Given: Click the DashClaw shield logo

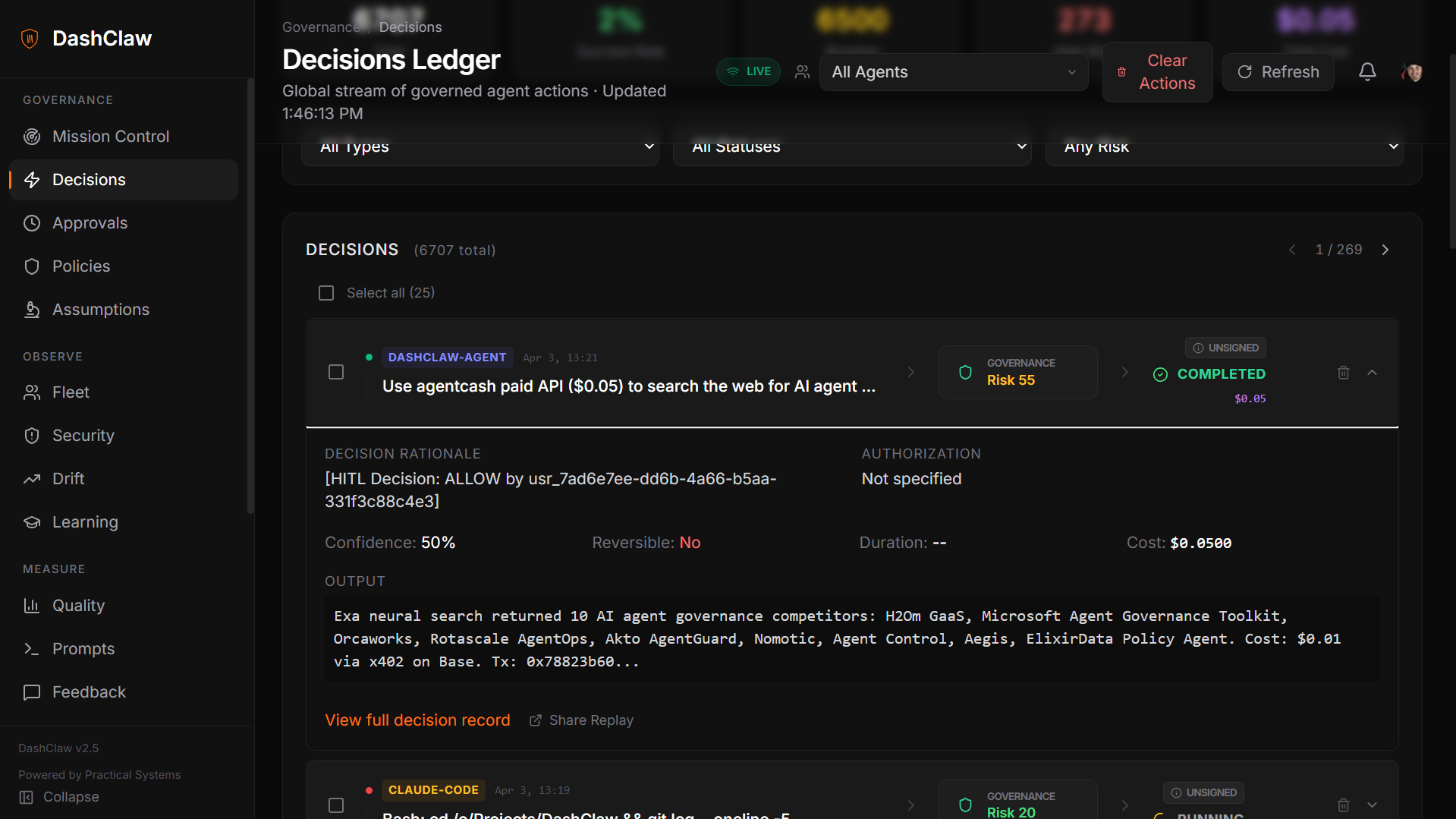Looking at the screenshot, I should pyautogui.click(x=30, y=39).
